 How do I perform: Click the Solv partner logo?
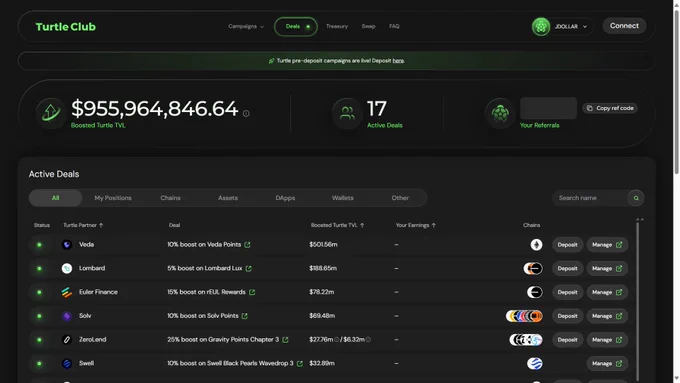[67, 316]
